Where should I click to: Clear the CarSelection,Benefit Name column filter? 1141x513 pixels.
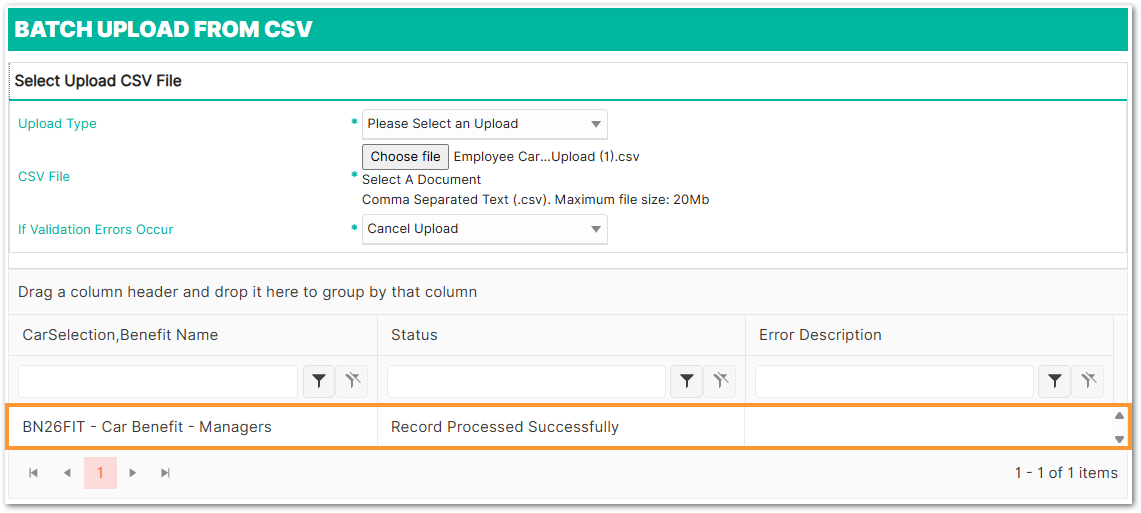(x=352, y=381)
